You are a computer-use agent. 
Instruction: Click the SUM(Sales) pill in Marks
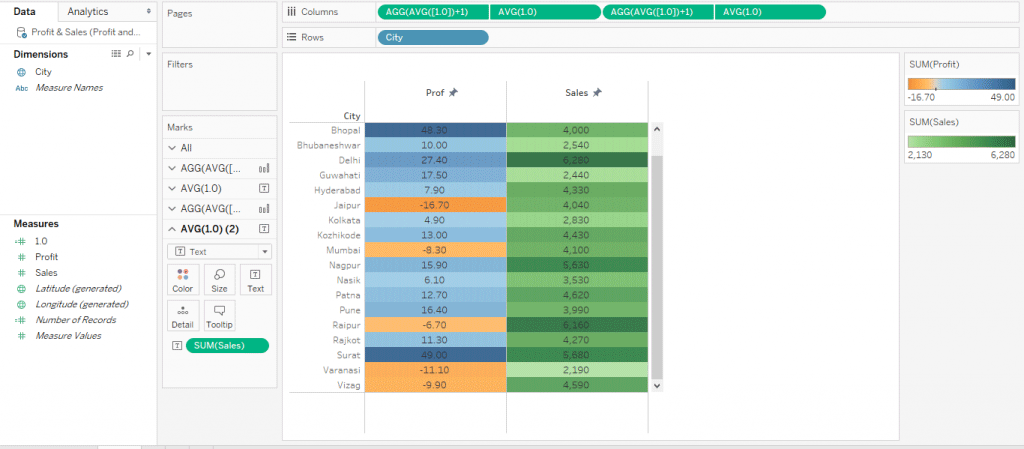coord(227,345)
